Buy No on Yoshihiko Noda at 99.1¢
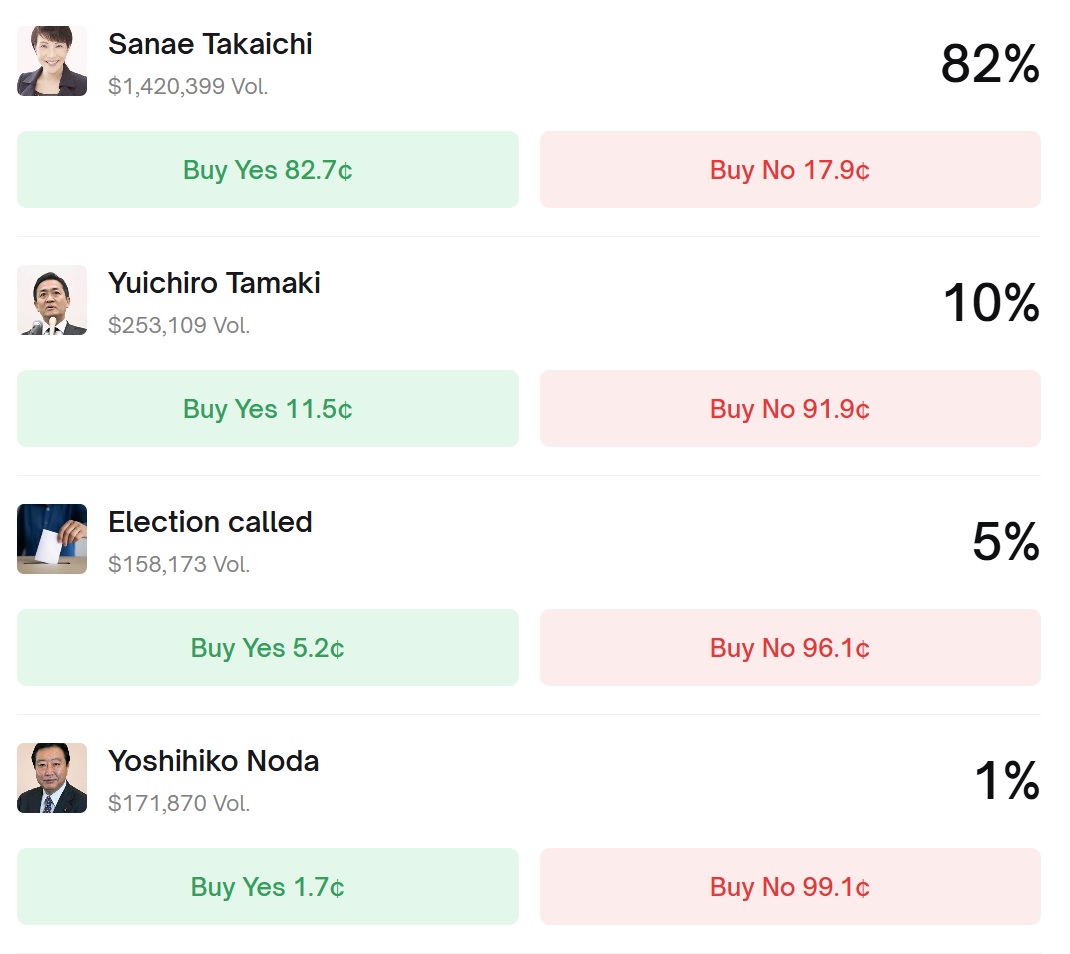The height and width of the screenshot is (954, 1070). (x=790, y=887)
